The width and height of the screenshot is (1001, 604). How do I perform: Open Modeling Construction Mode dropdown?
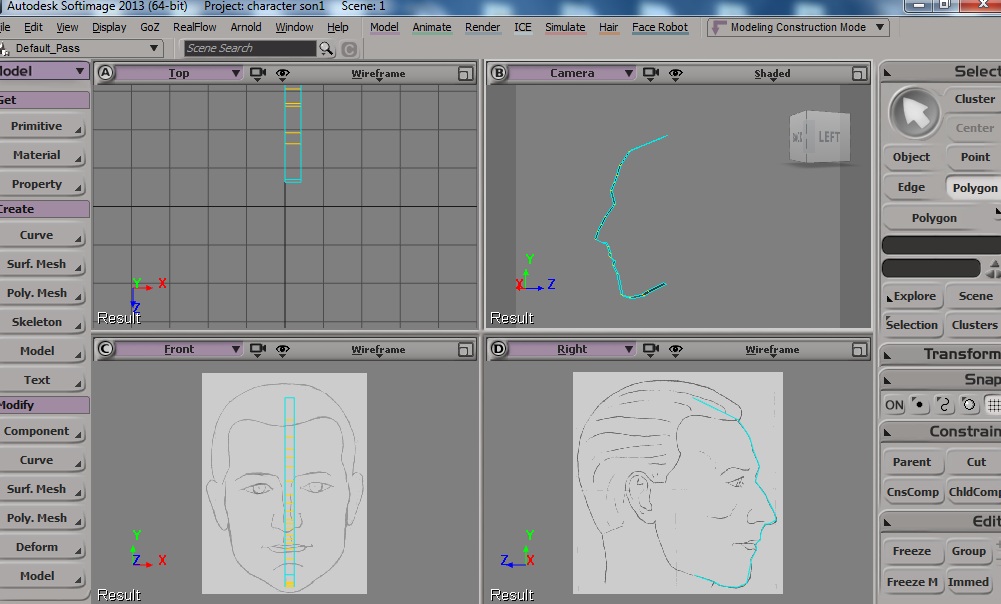pos(799,27)
